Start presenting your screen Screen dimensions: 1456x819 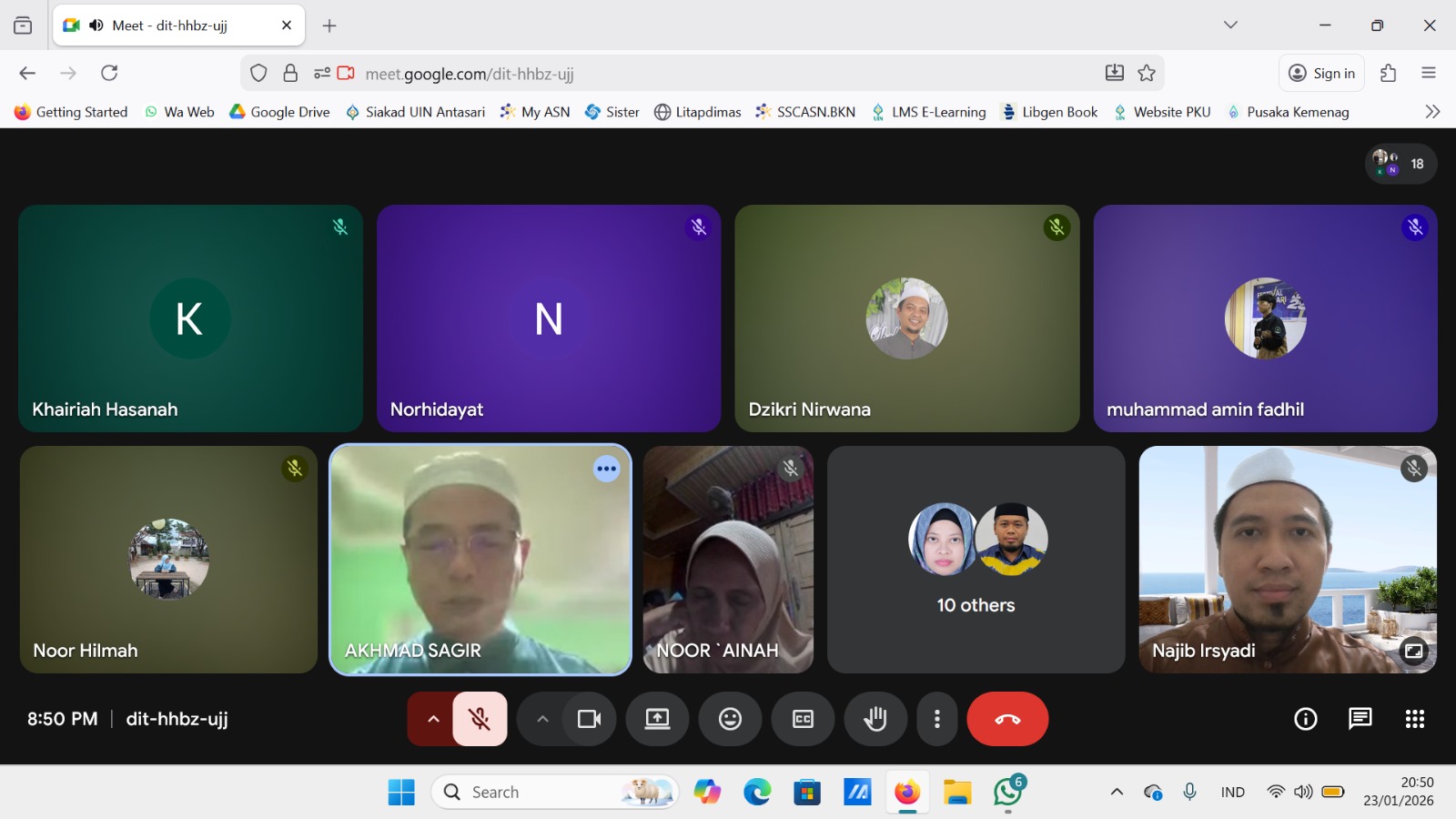click(657, 719)
